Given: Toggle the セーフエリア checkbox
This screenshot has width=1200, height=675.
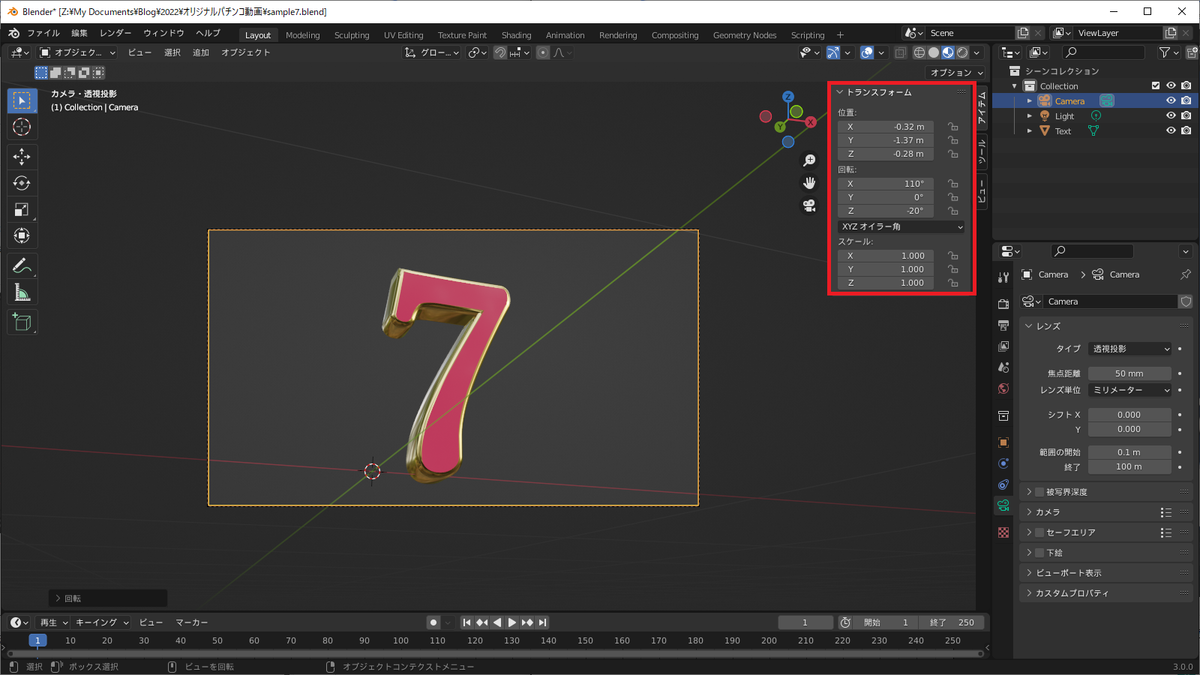Looking at the screenshot, I should click(x=1040, y=532).
